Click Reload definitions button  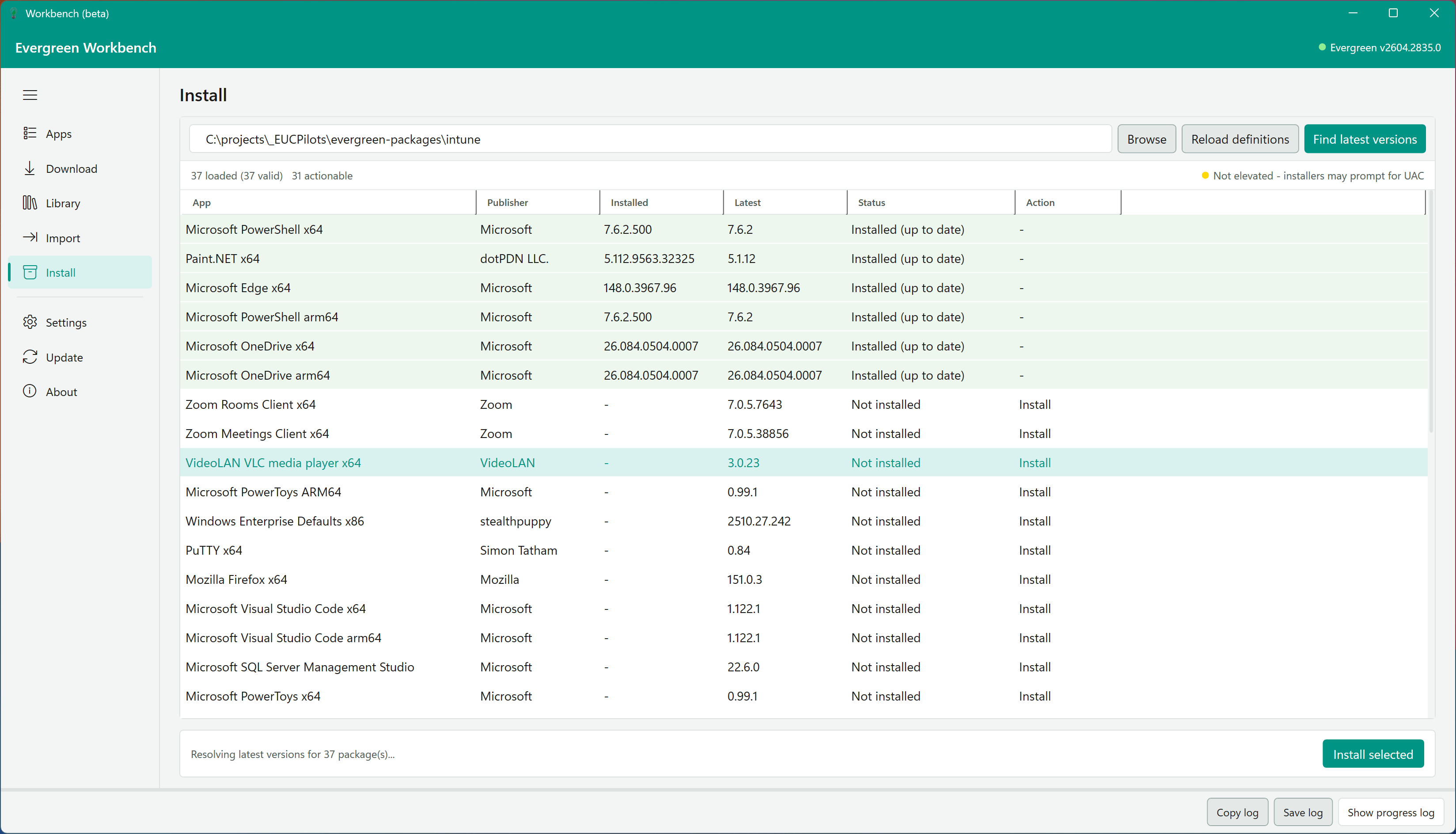click(x=1240, y=139)
